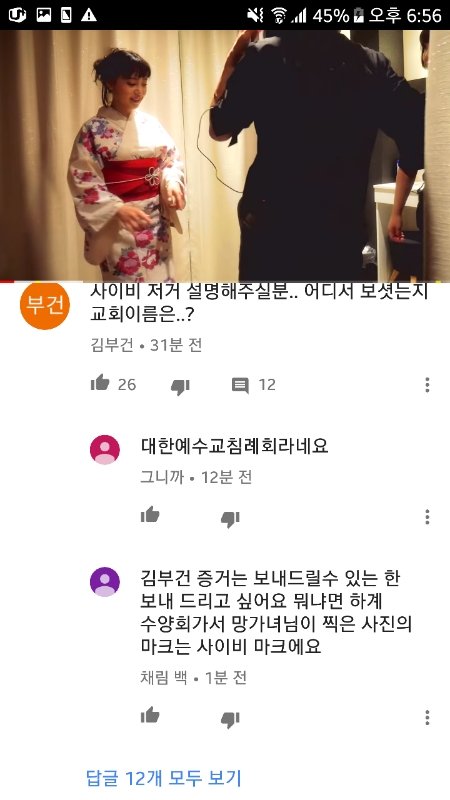Tap the purple avatar of 채림 백
The width and height of the screenshot is (450, 800).
point(105,582)
